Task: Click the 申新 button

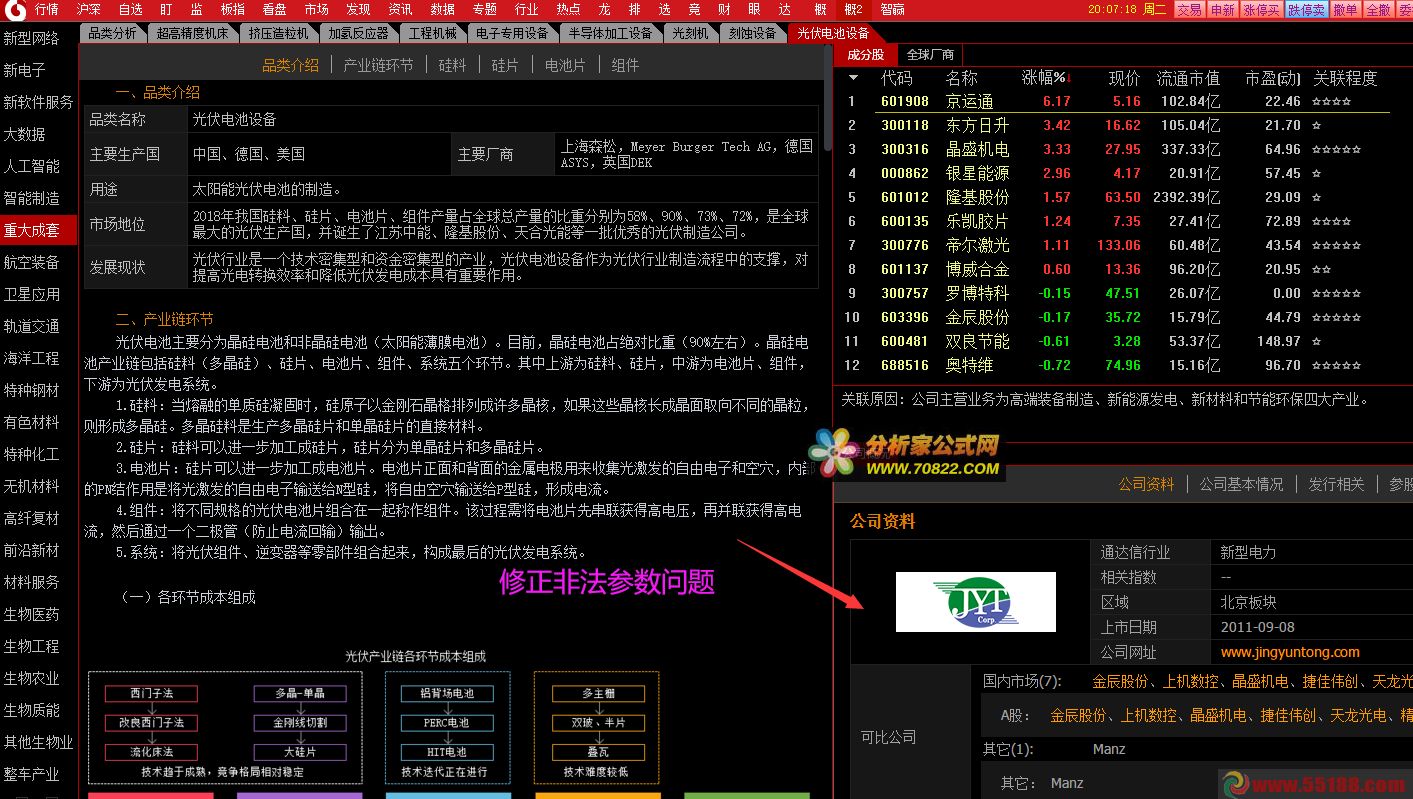Action: (1222, 9)
